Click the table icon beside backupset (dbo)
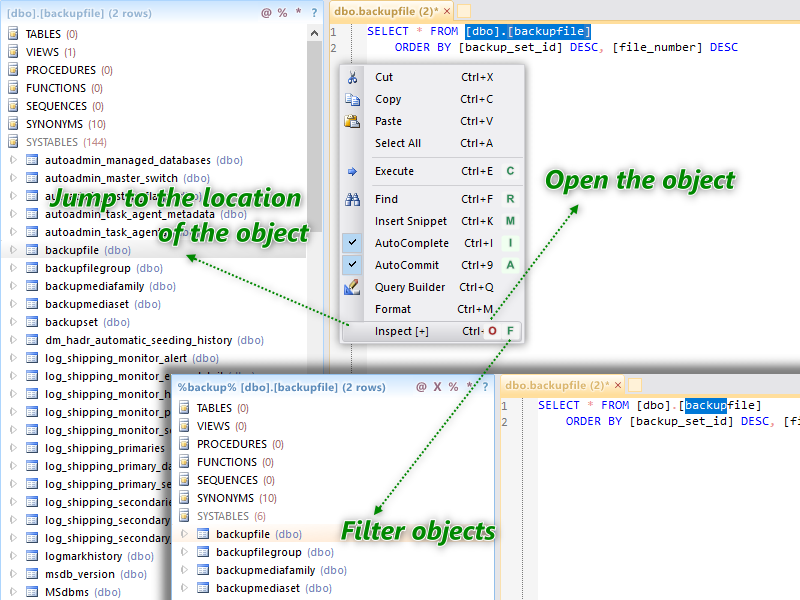Screen dimensions: 800x600 click(x=32, y=322)
